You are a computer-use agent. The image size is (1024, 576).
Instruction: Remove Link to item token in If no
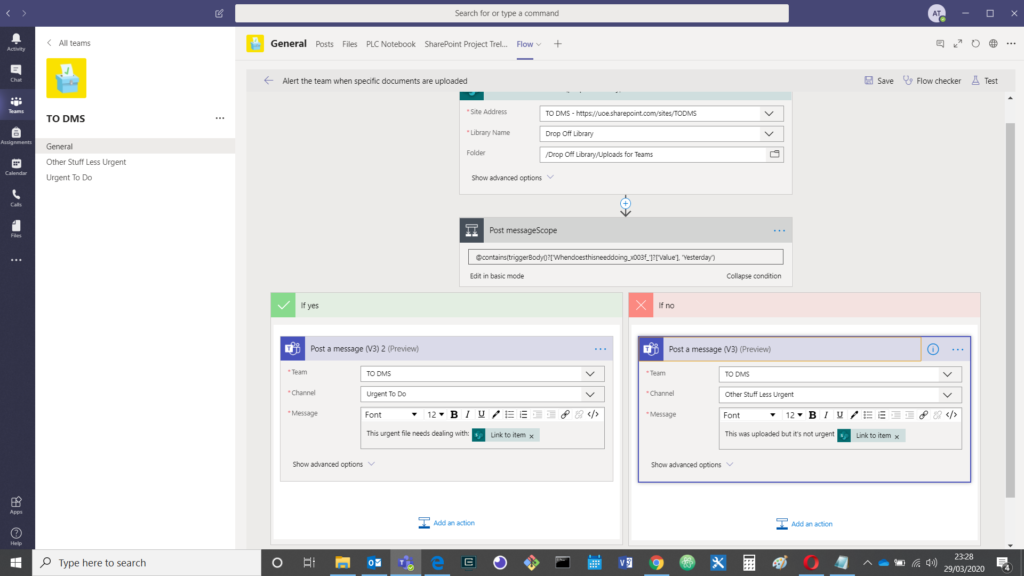coord(897,436)
